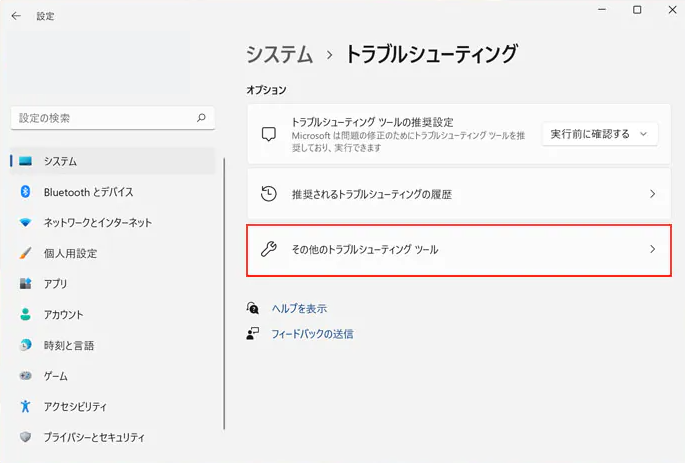685x463 pixels.
Task: Click the apps icon in sidebar
Action: click(26, 284)
